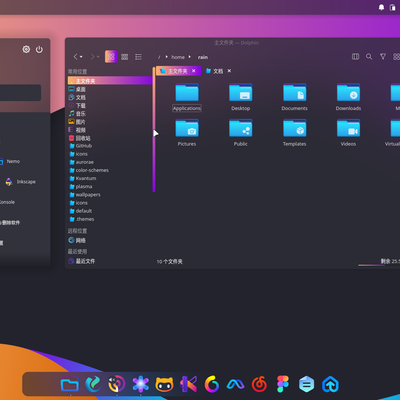The width and height of the screenshot is (400, 400).
Task: Open the Kvantum bookmark in sidebar
Action: click(x=110, y=178)
